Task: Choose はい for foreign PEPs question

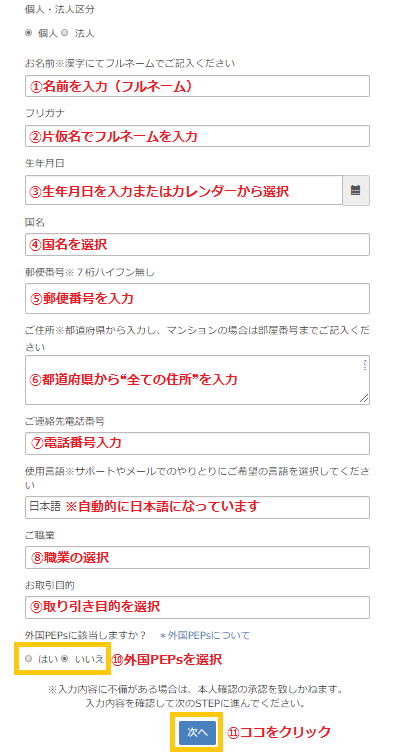Action: [29, 659]
